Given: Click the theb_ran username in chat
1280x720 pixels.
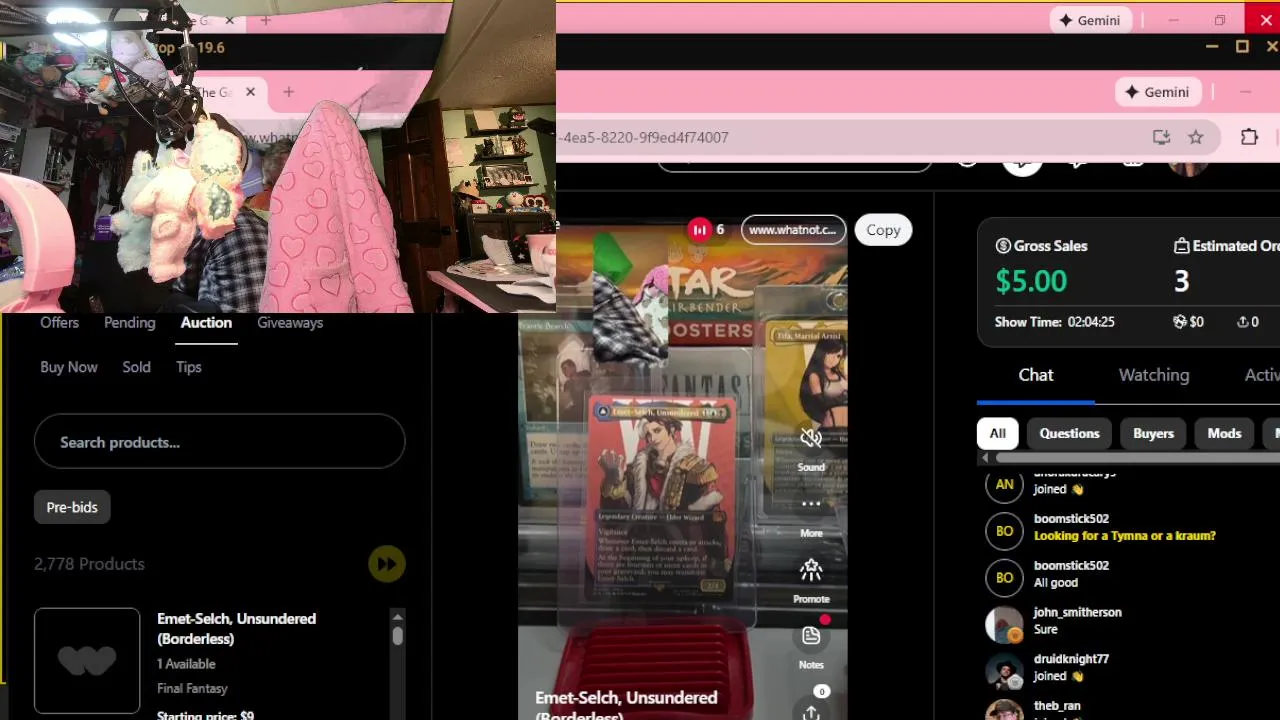Looking at the screenshot, I should coord(1057,706).
